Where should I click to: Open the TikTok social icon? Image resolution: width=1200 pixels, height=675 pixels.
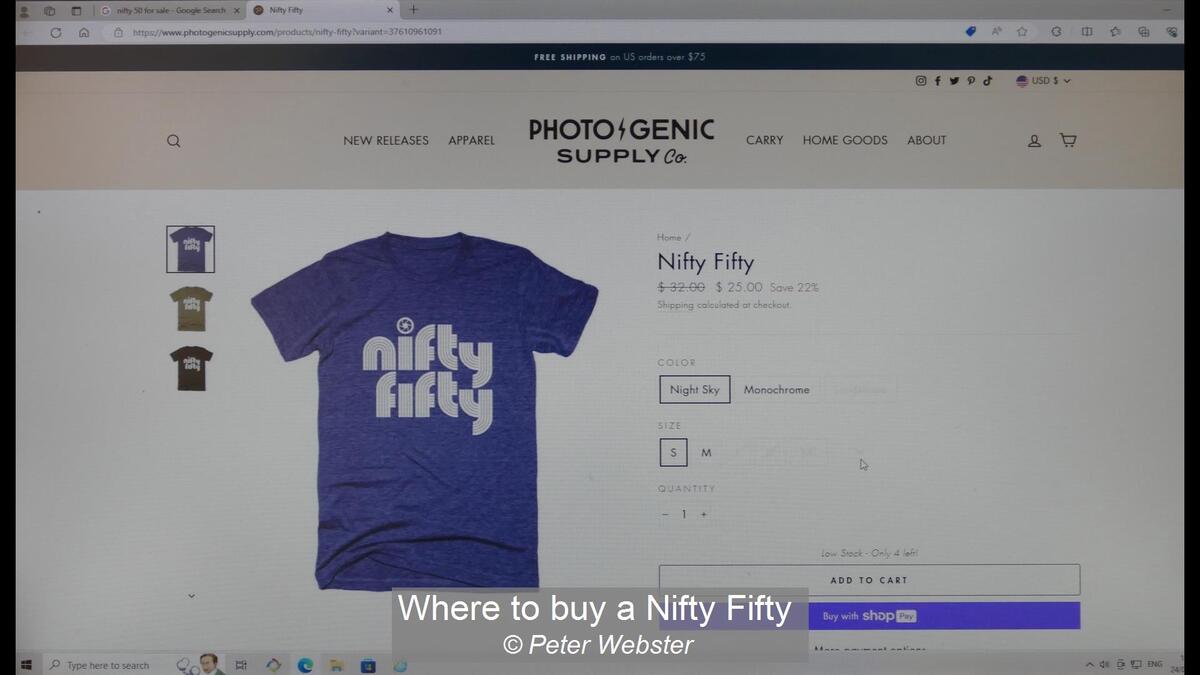(x=987, y=81)
